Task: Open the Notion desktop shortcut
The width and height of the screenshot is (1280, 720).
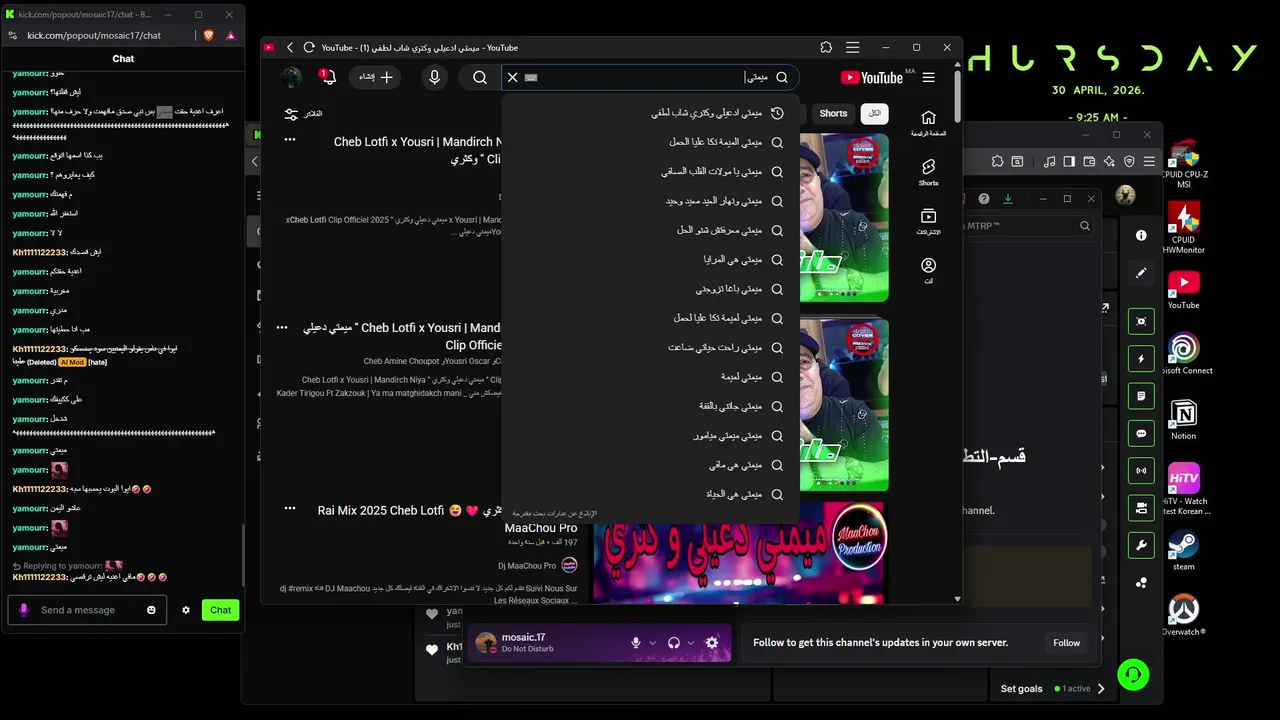Action: pyautogui.click(x=1184, y=419)
